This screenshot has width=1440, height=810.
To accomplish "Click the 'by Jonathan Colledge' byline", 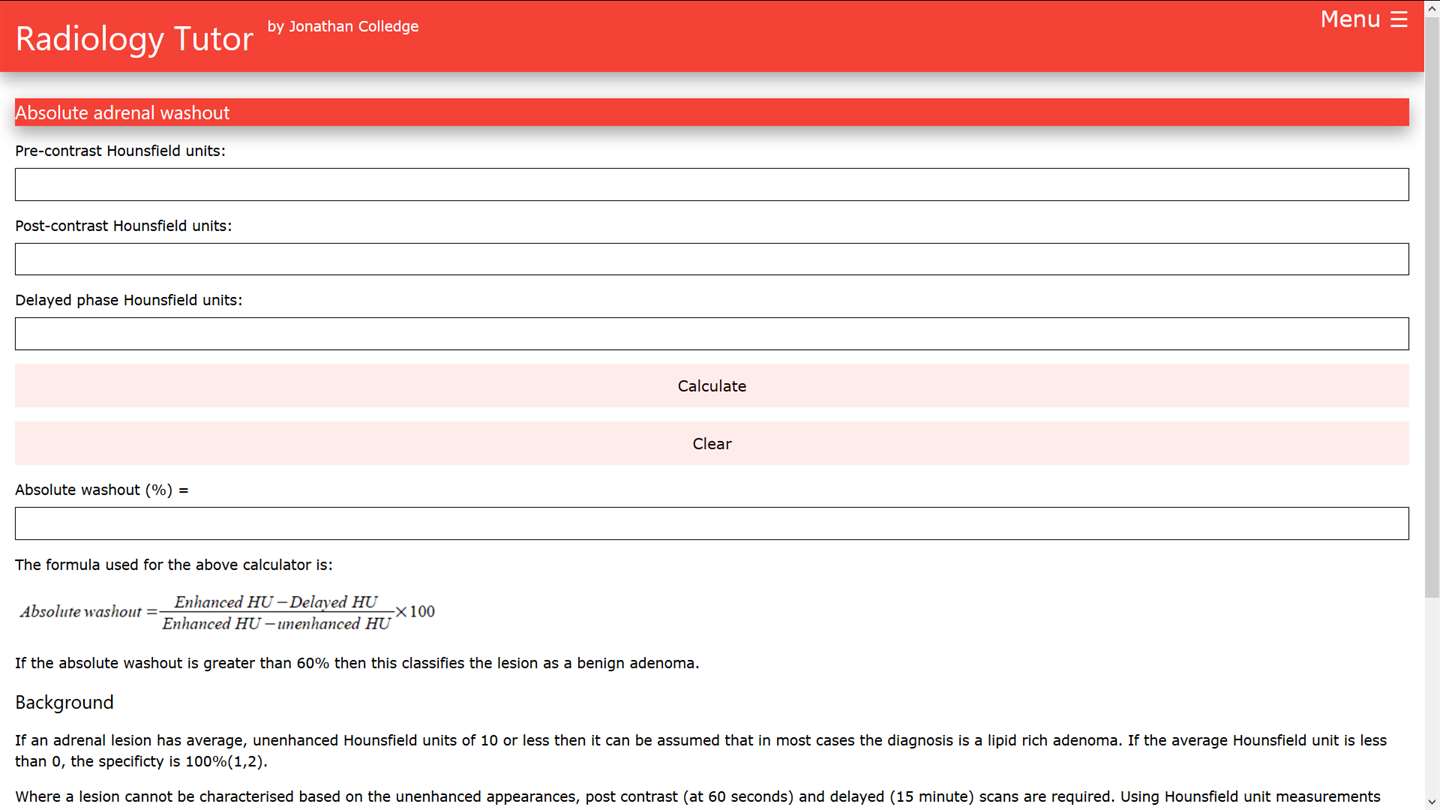I will click(343, 26).
